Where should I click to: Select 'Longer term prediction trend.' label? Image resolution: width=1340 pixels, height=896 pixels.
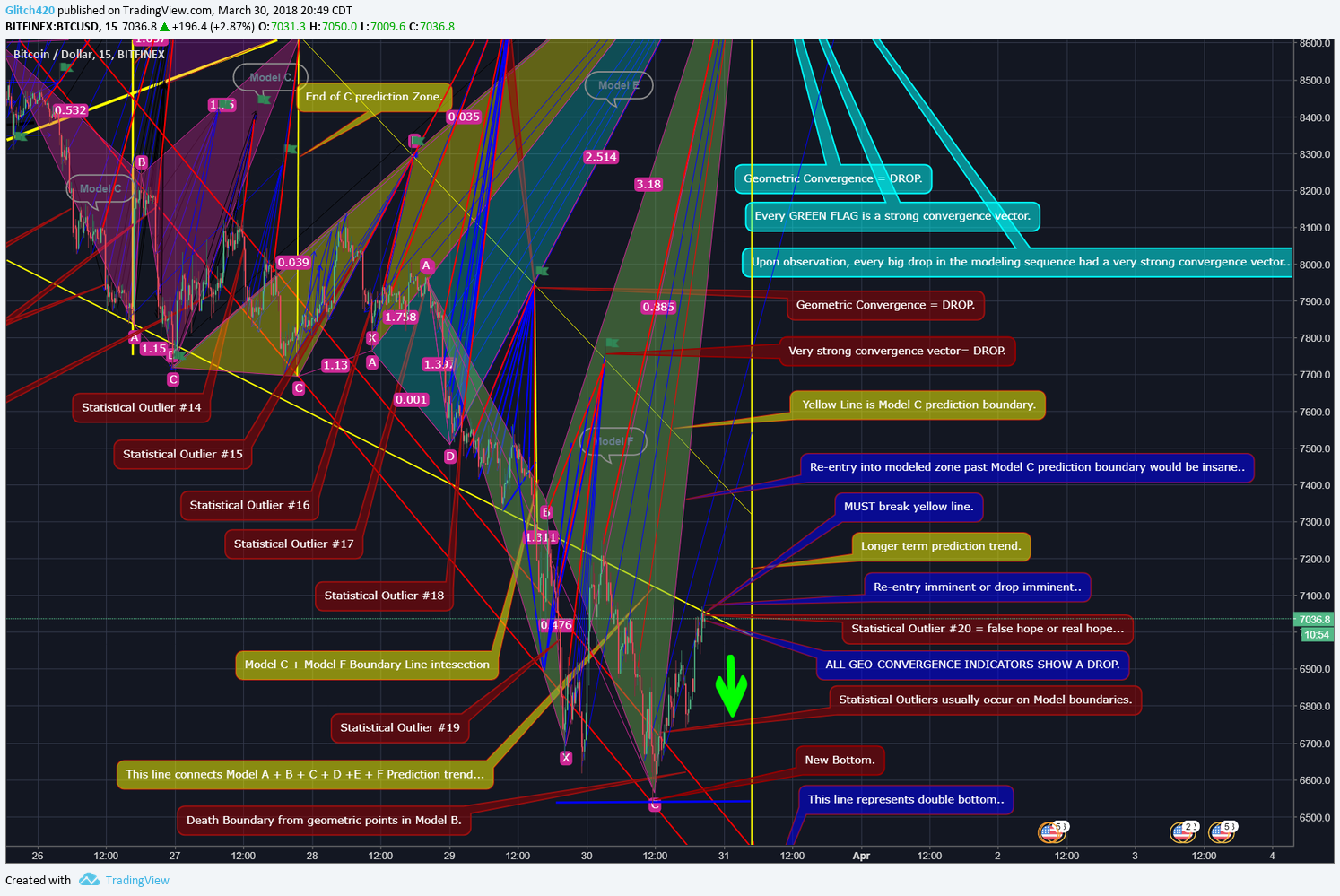tap(941, 546)
